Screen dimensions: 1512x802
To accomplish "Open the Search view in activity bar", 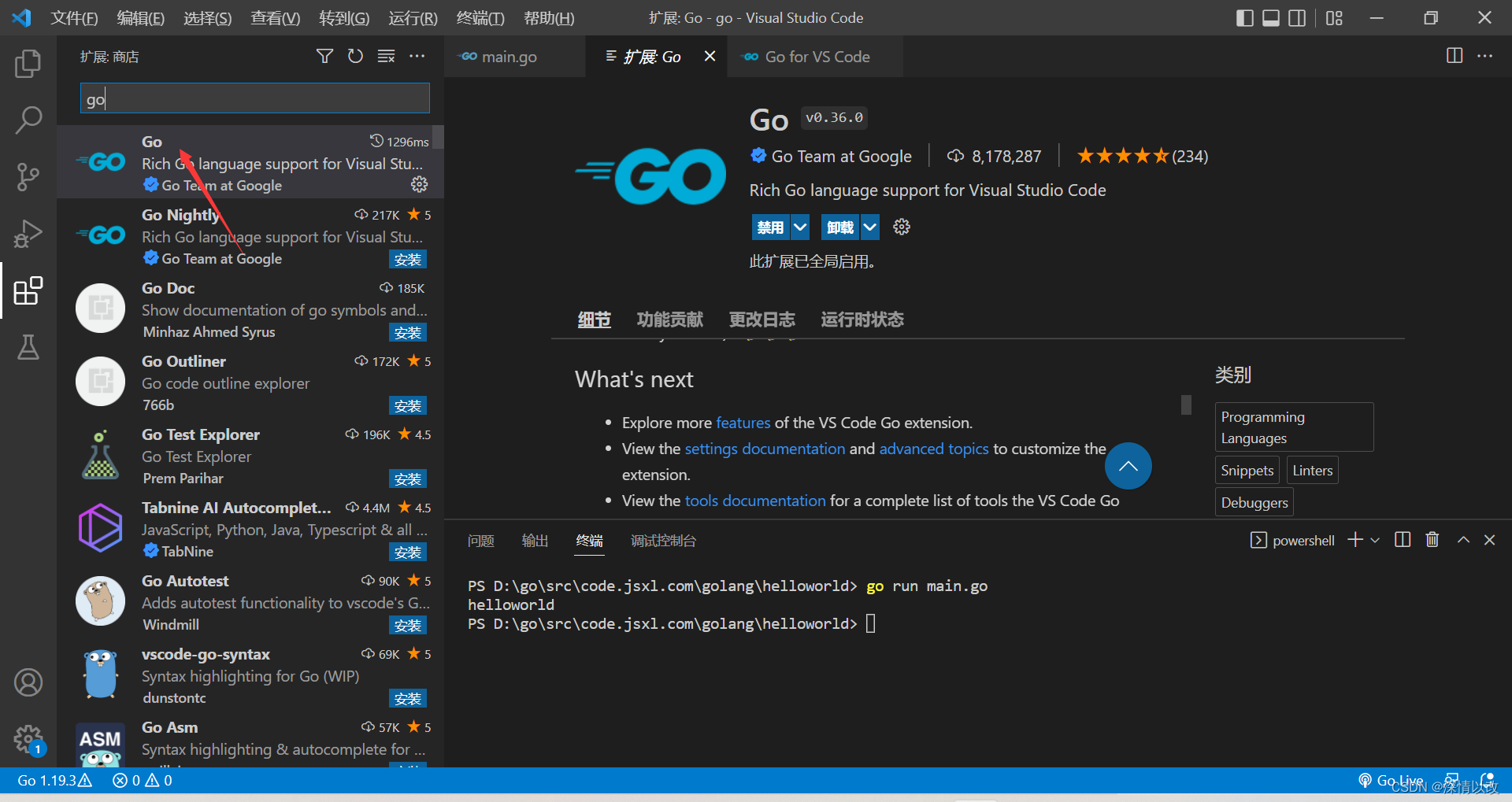I will (x=28, y=120).
